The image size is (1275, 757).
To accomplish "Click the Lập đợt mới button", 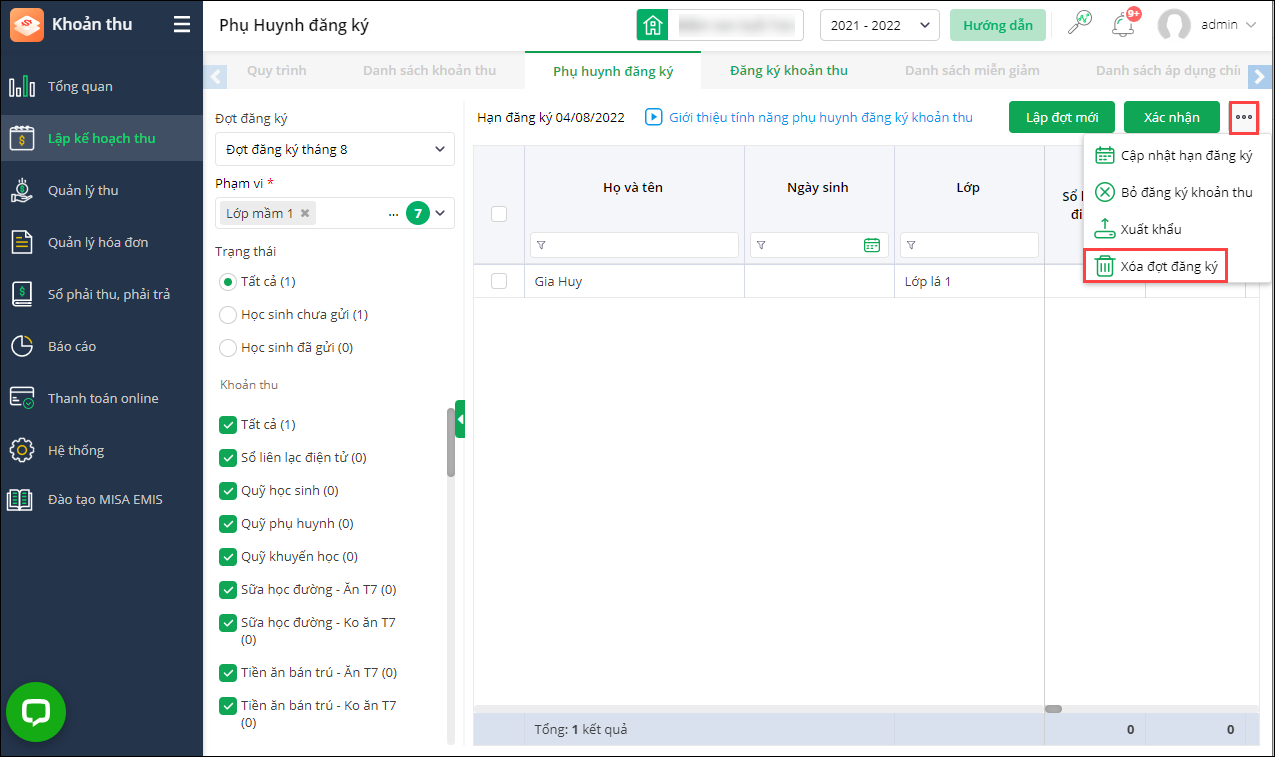I will point(1062,117).
